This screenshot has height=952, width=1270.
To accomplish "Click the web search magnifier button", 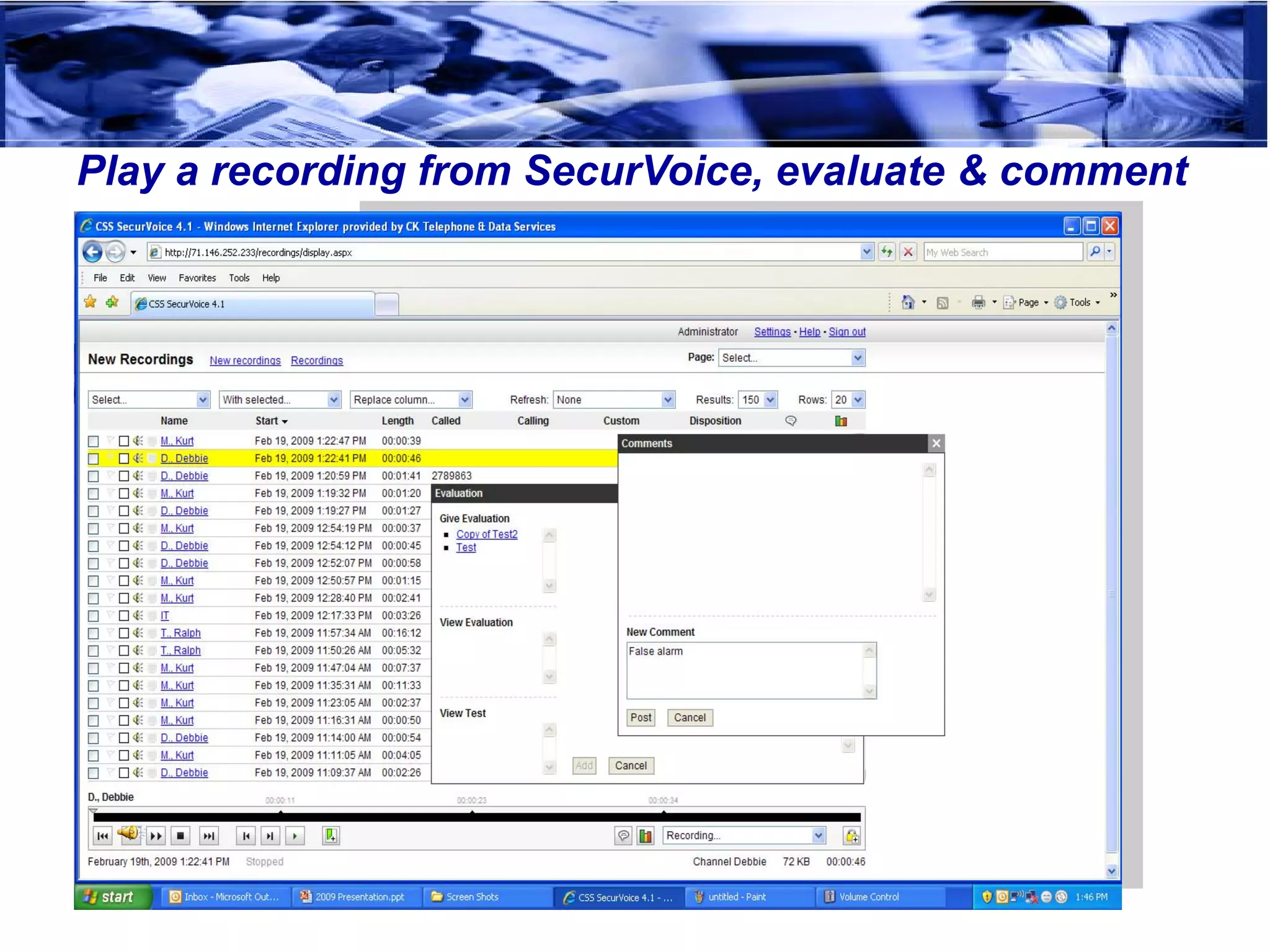I will coord(1095,252).
